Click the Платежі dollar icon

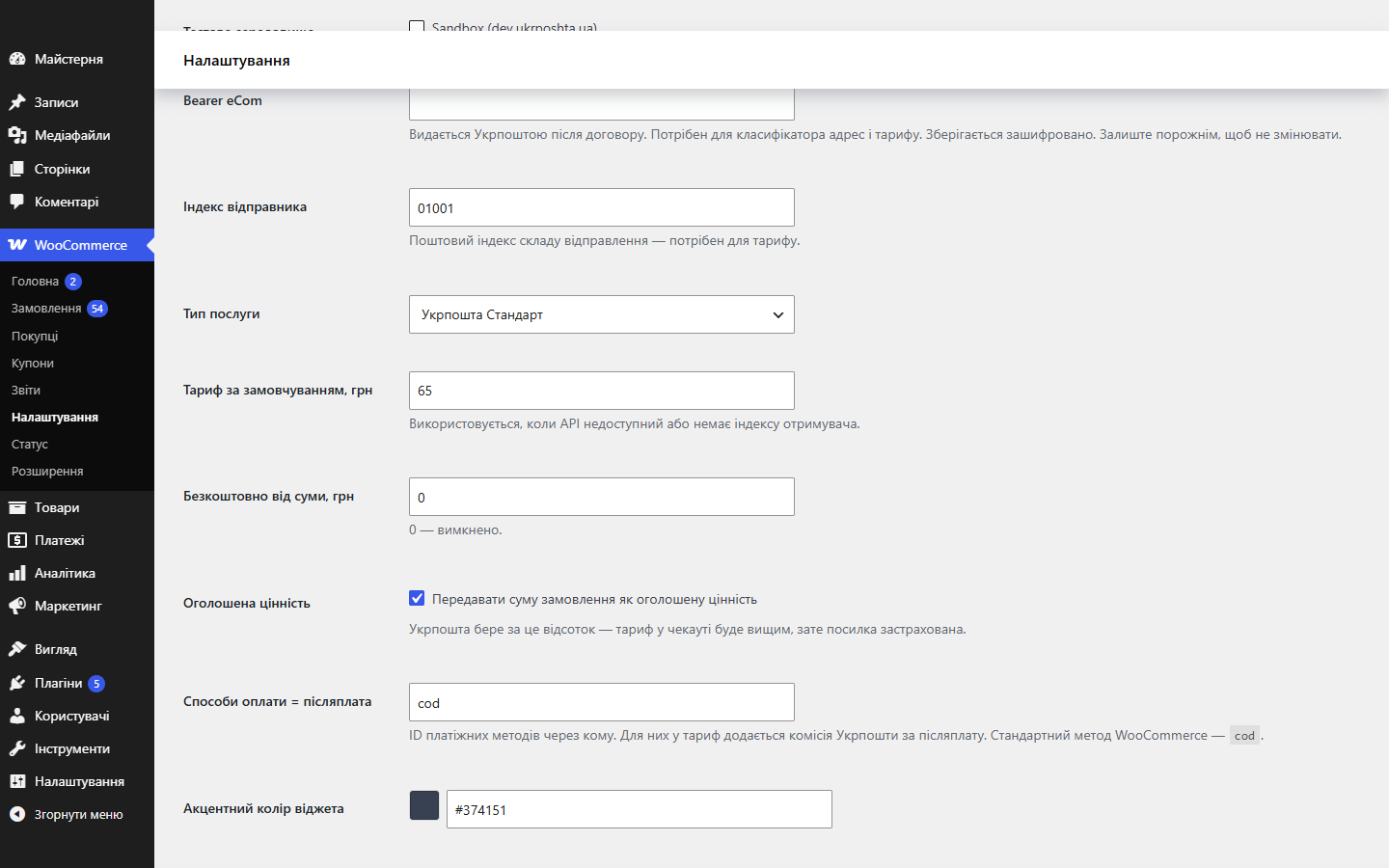coord(17,540)
